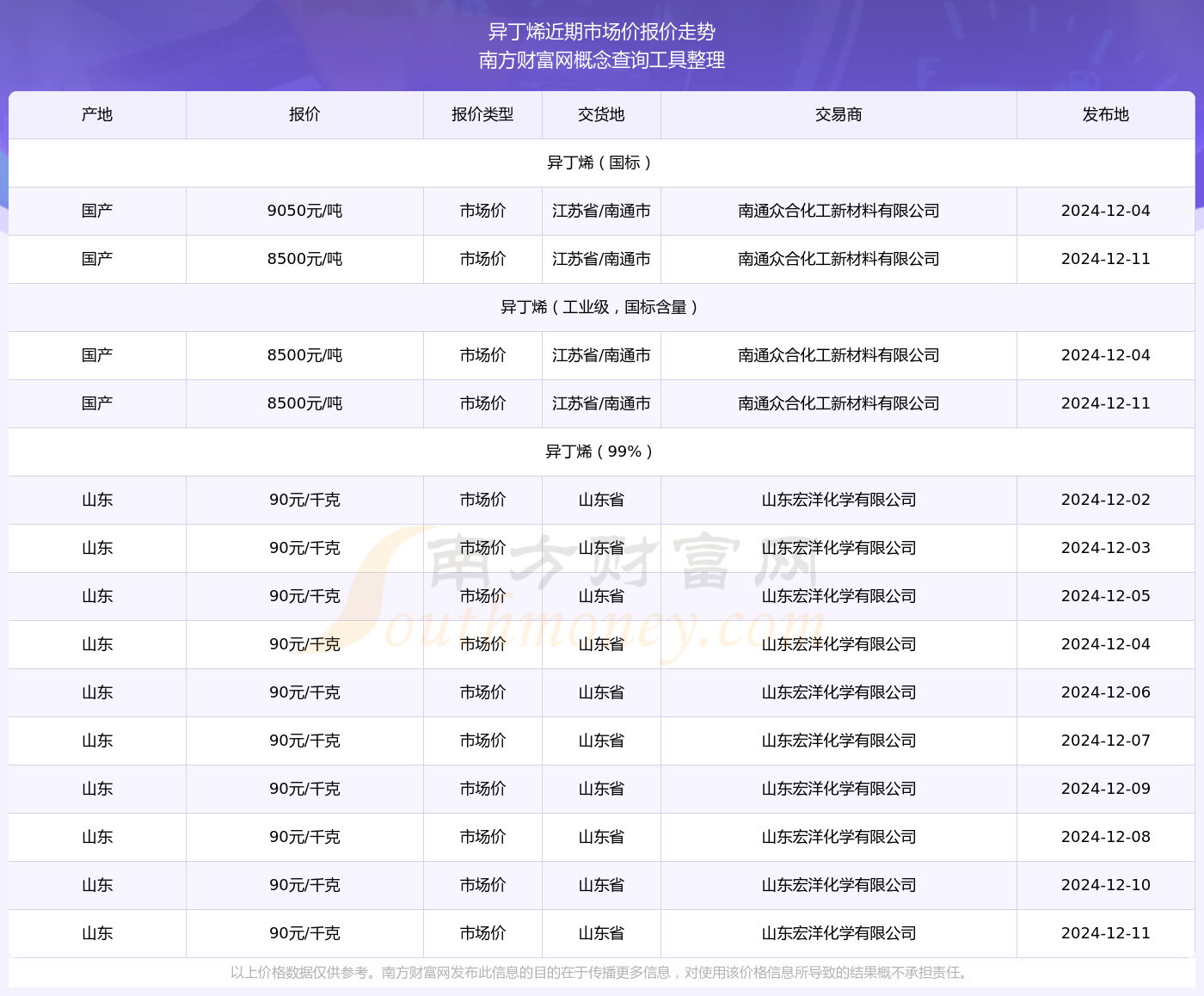
Task: Click the date 2024-12-03
Action: tap(1106, 548)
